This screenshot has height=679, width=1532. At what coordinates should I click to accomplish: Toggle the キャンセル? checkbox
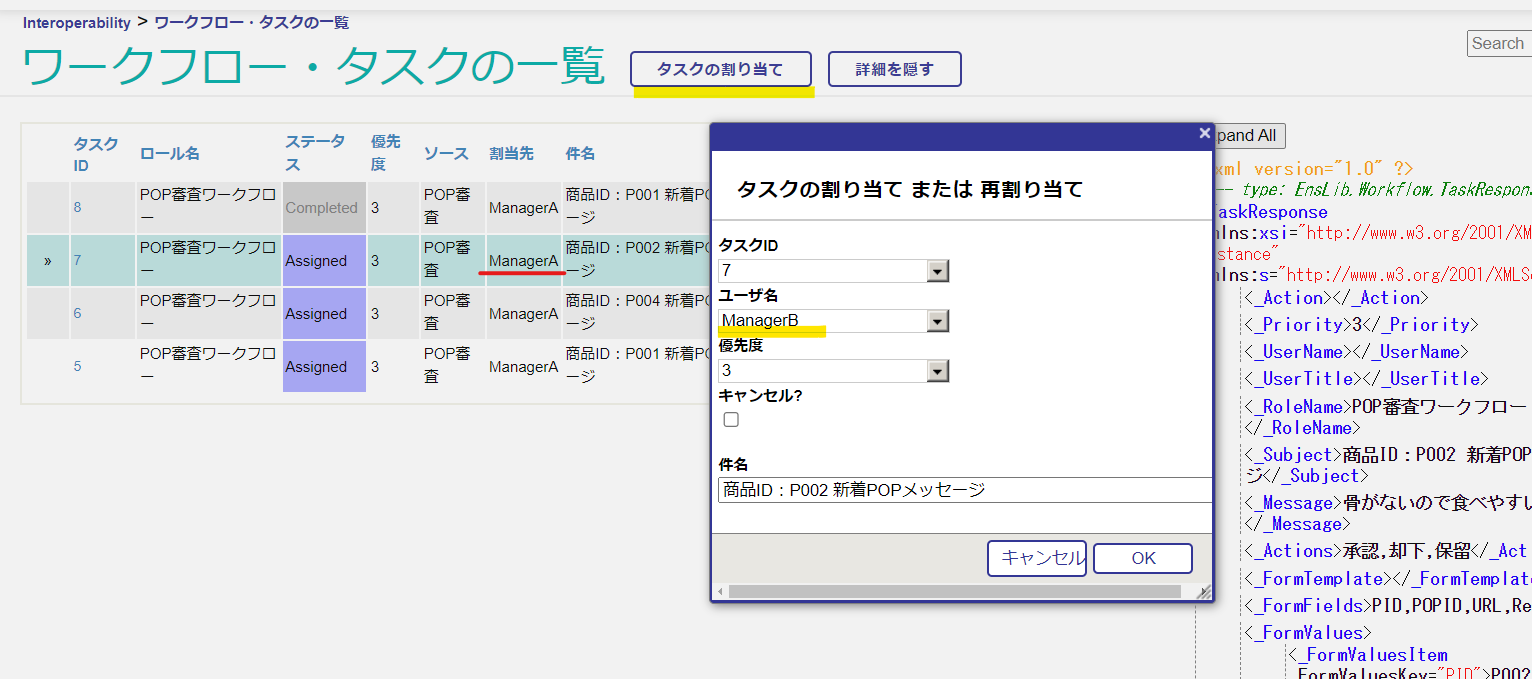(x=731, y=420)
